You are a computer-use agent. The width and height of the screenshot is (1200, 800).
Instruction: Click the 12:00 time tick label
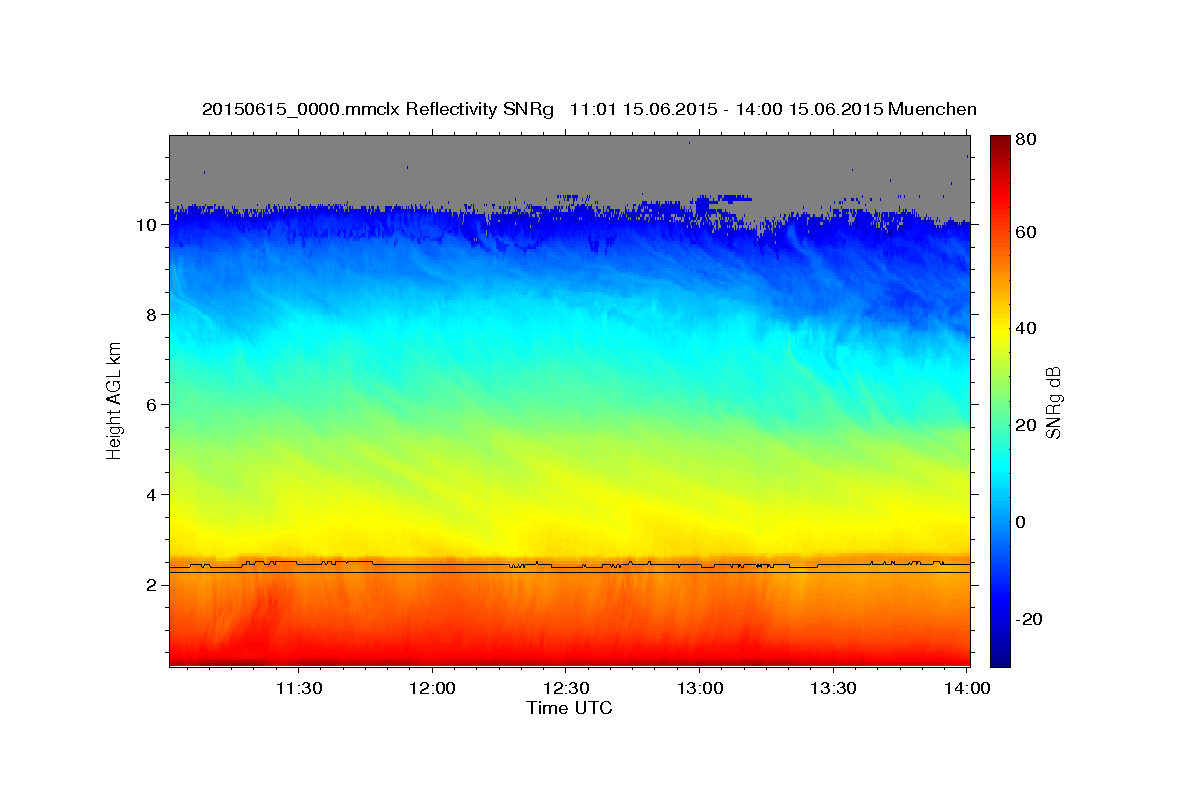(x=432, y=689)
